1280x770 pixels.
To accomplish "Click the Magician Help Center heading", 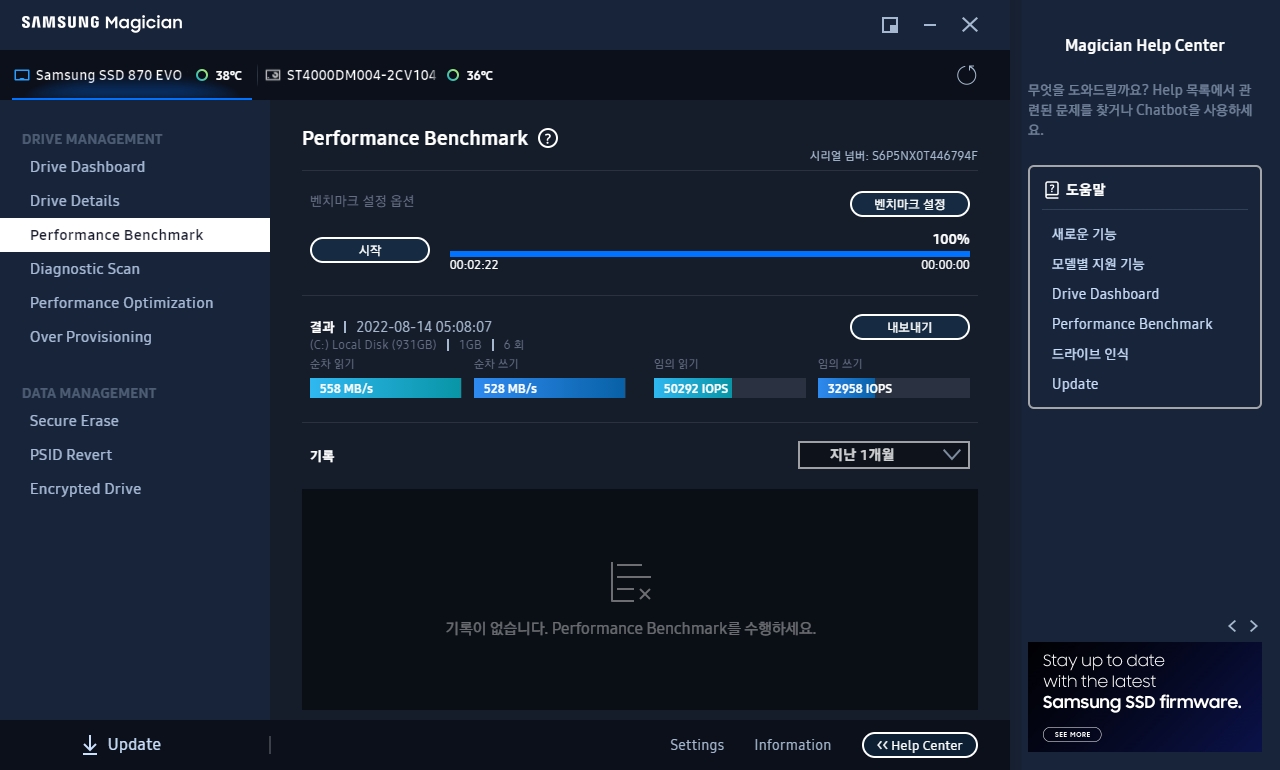I will (1144, 45).
